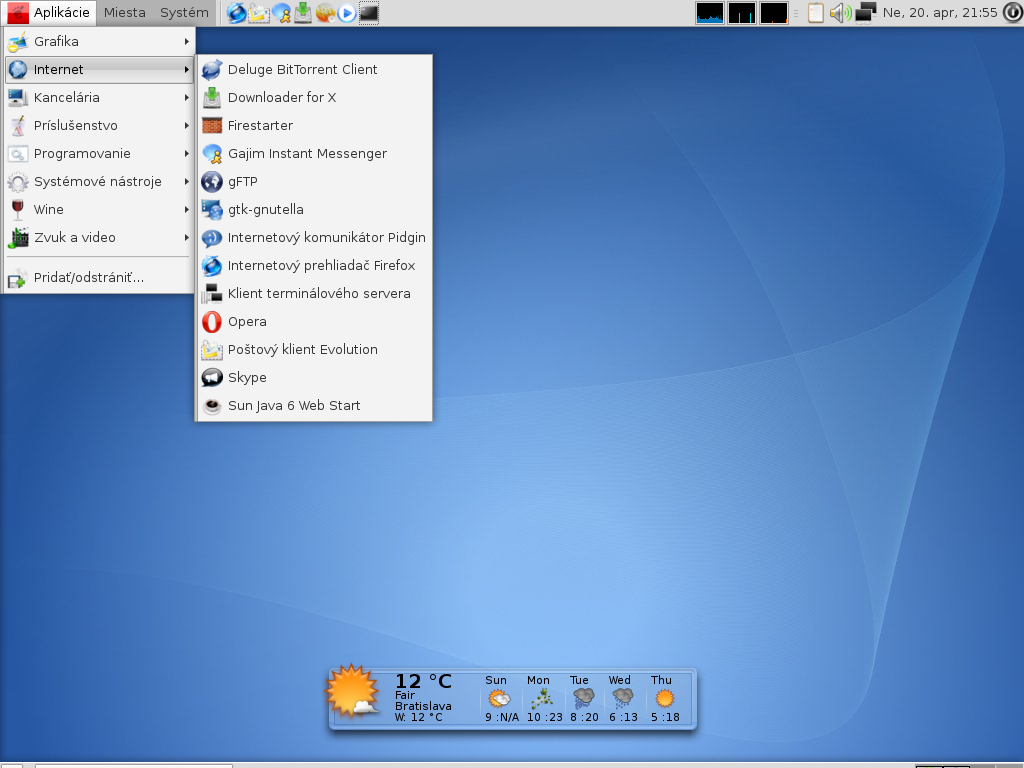
Task: Open the clipboard applet in the panel
Action: pos(816,13)
